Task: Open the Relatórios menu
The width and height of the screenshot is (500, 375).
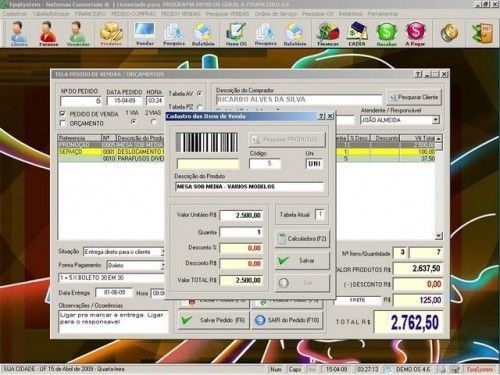Action: 350,14
